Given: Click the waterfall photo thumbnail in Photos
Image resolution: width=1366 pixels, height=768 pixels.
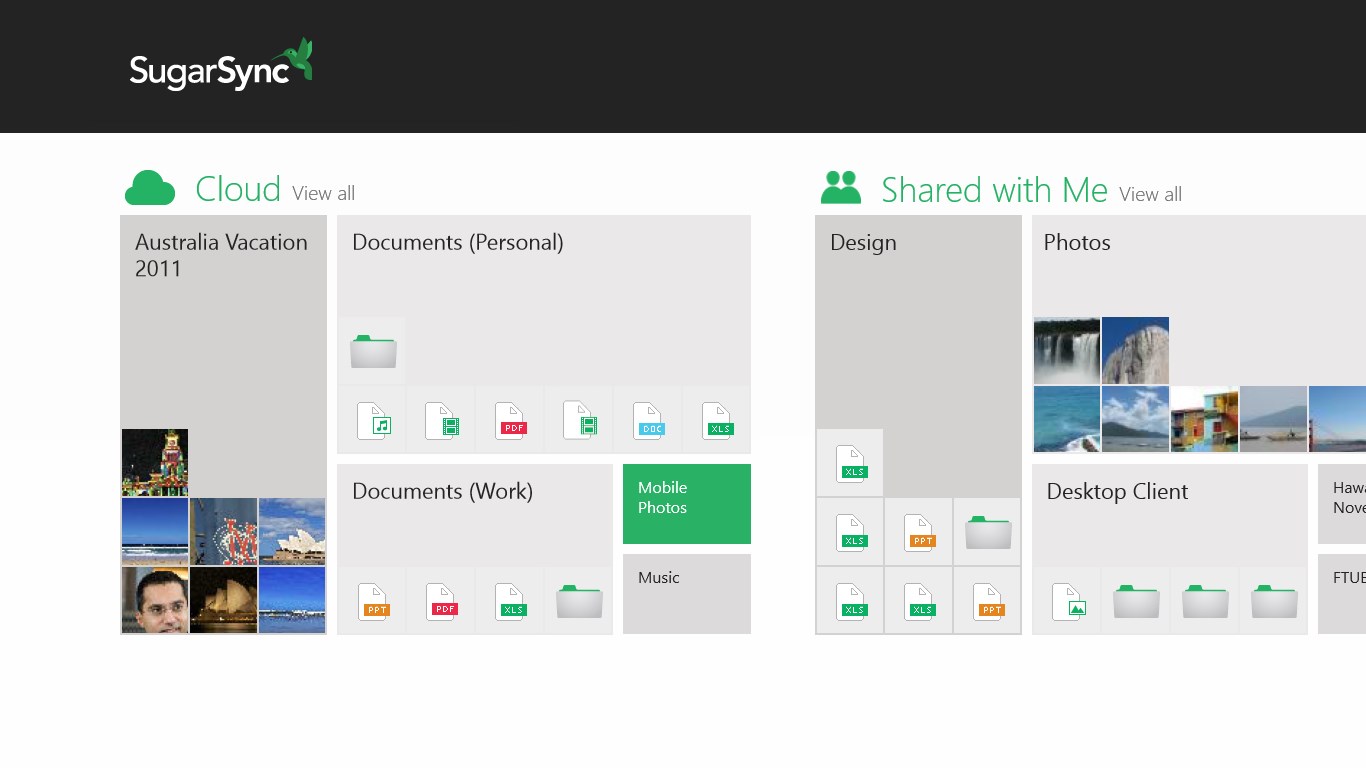Looking at the screenshot, I should 1066,350.
